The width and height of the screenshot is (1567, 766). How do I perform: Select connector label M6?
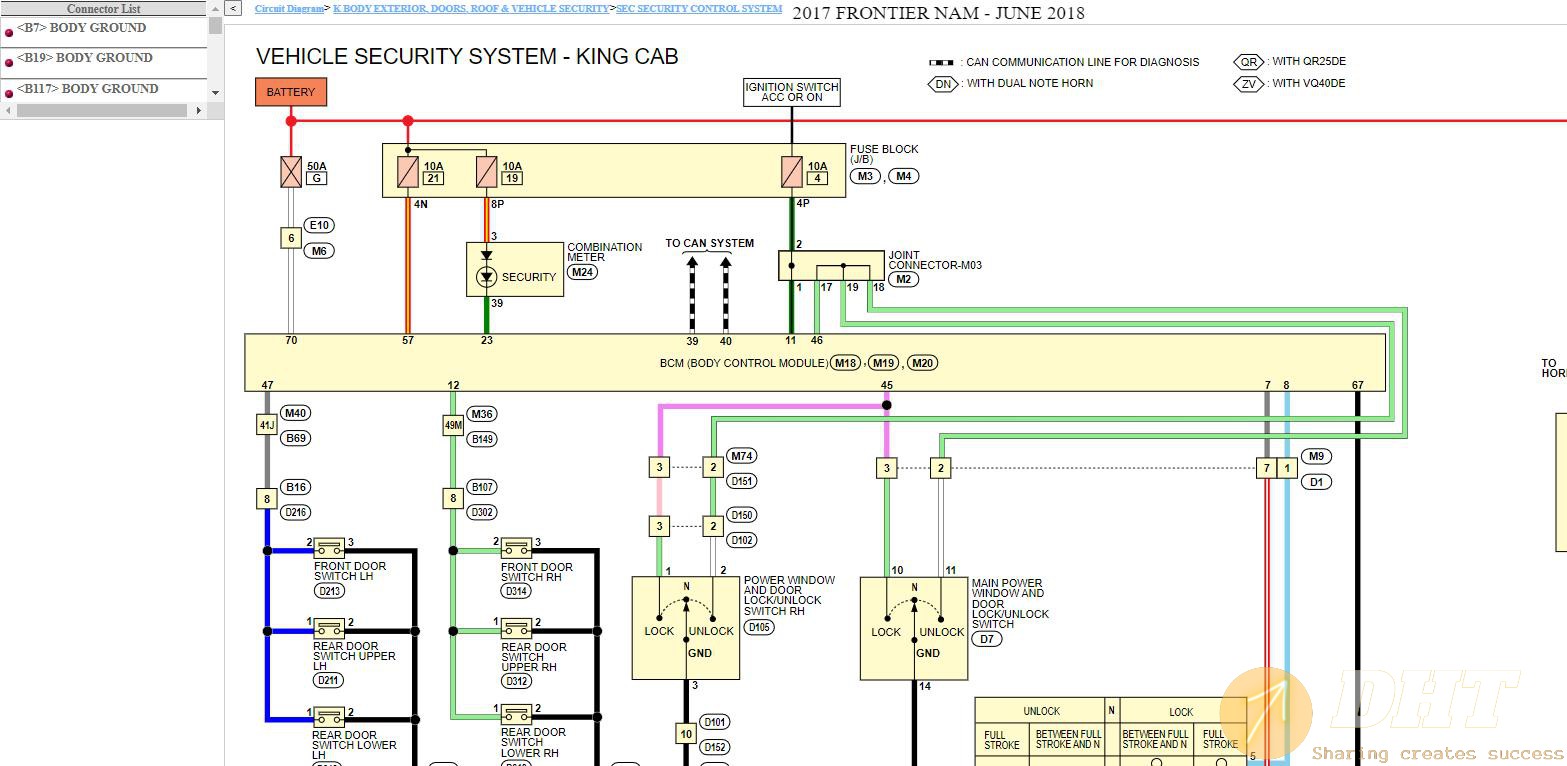coord(320,251)
